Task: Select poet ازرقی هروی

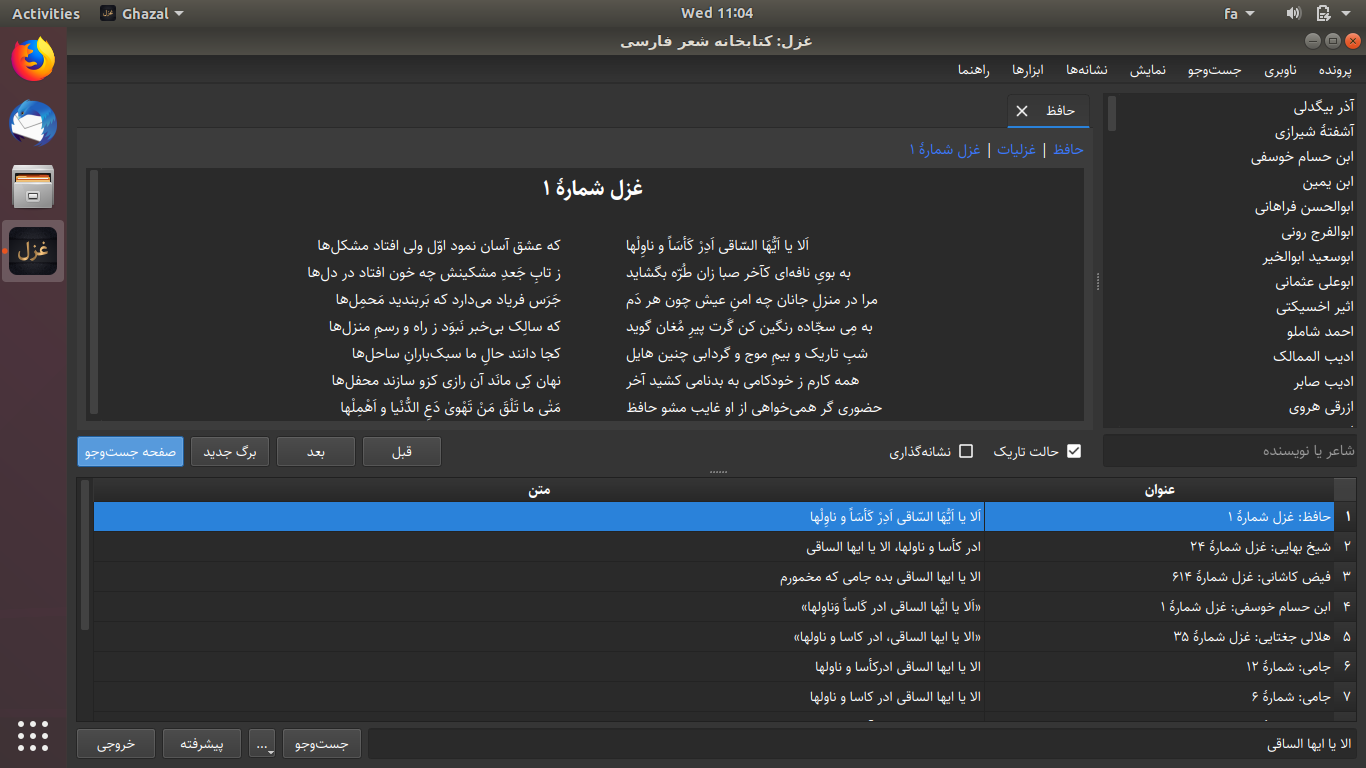Action: [x=1321, y=407]
